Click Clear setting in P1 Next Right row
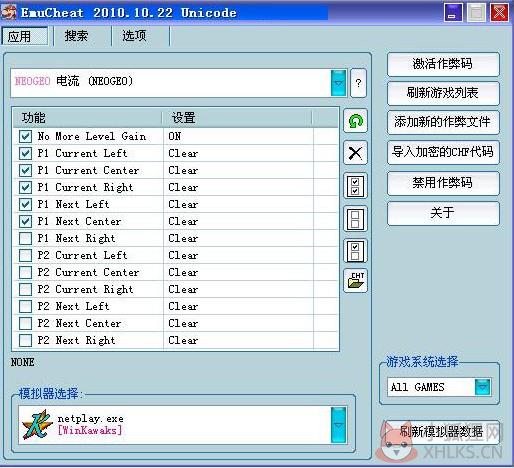Image resolution: width=514 pixels, height=468 pixels. click(183, 238)
